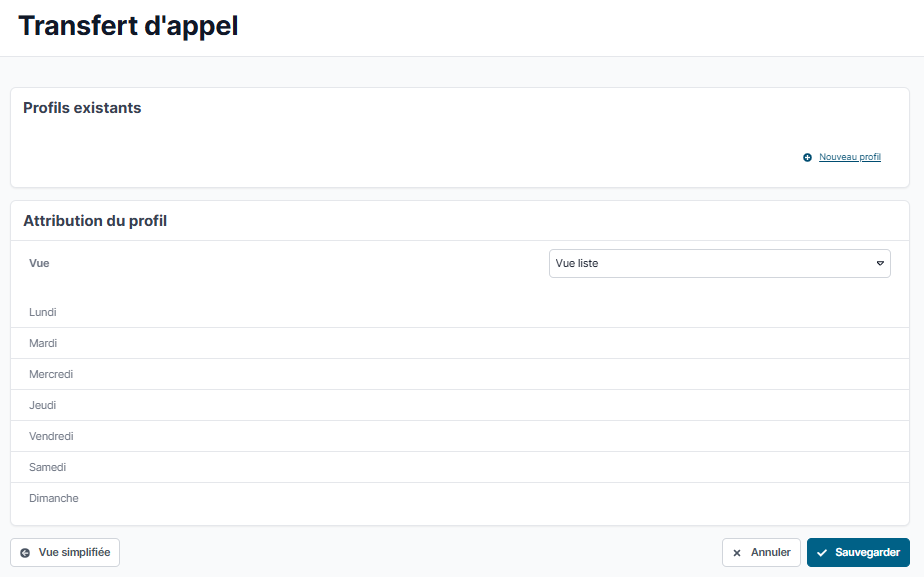Select the Vendredi row
Viewport: 924px width, 577px height.
(x=51, y=436)
